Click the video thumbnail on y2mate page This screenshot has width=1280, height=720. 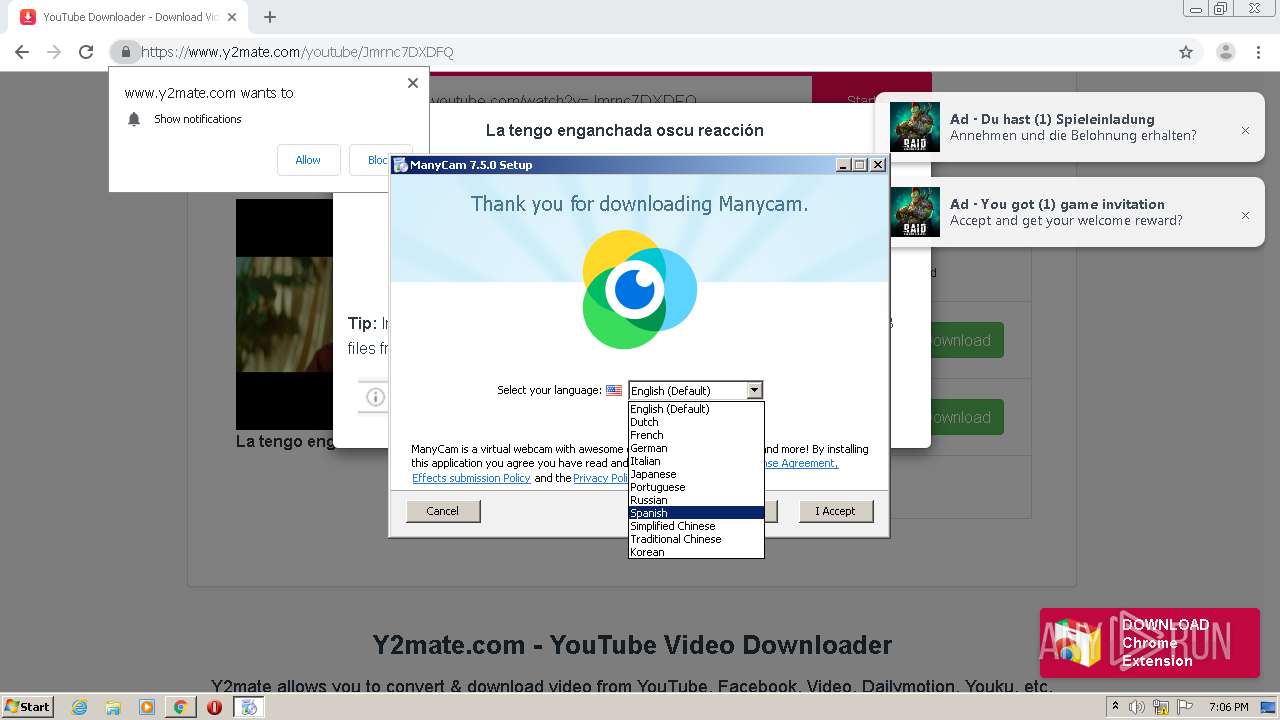[284, 314]
